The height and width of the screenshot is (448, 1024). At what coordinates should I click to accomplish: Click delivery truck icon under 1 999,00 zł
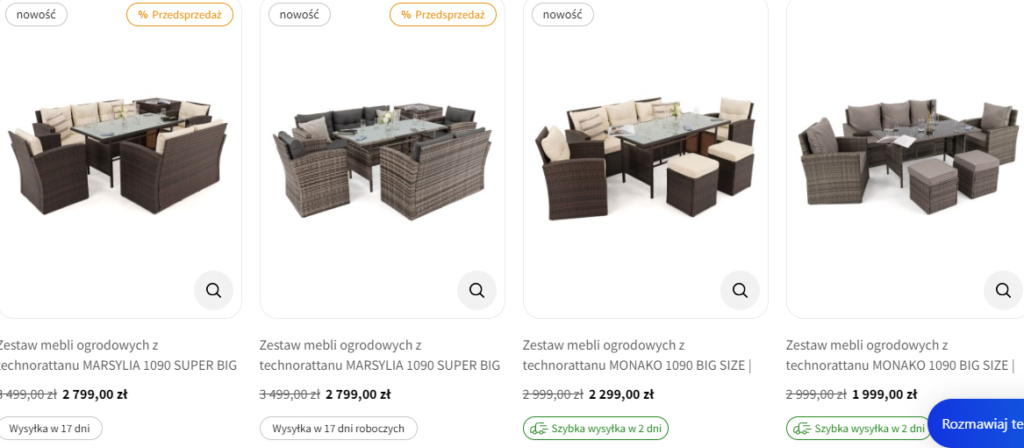pos(802,429)
